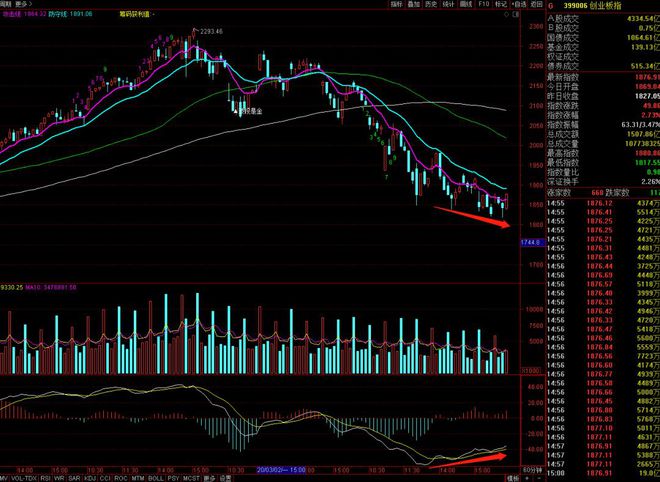Open the 周期 period selector
Image resolution: width=660 pixels, height=482 pixels.
click(x=6, y=5)
